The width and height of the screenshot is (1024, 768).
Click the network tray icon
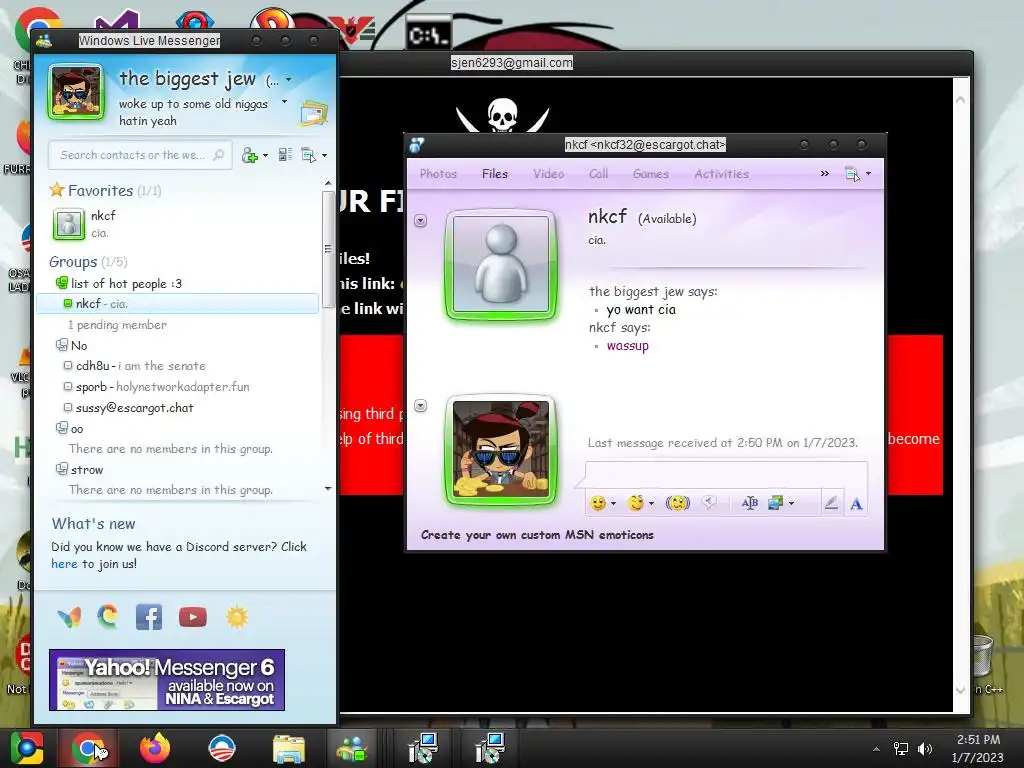[x=901, y=748]
